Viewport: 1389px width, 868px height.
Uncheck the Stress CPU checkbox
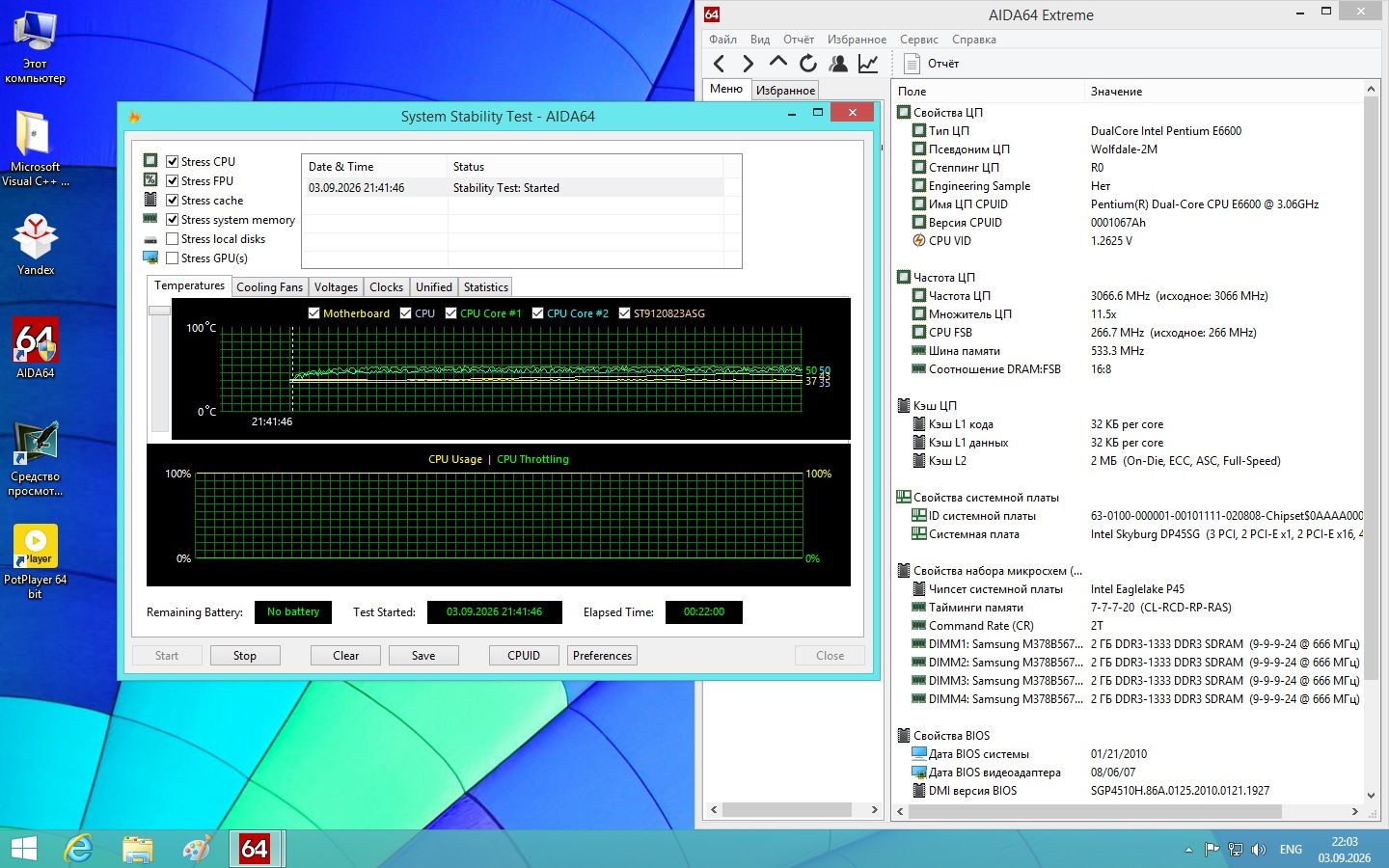172,162
